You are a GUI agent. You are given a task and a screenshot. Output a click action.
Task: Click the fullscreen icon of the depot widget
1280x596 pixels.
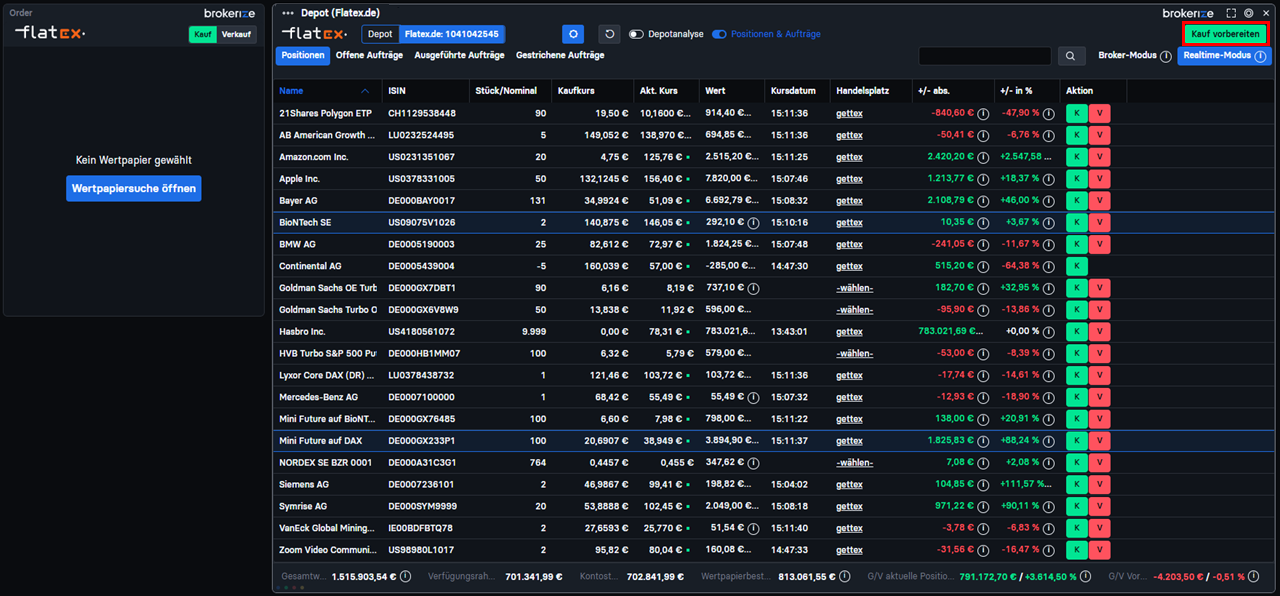1231,13
